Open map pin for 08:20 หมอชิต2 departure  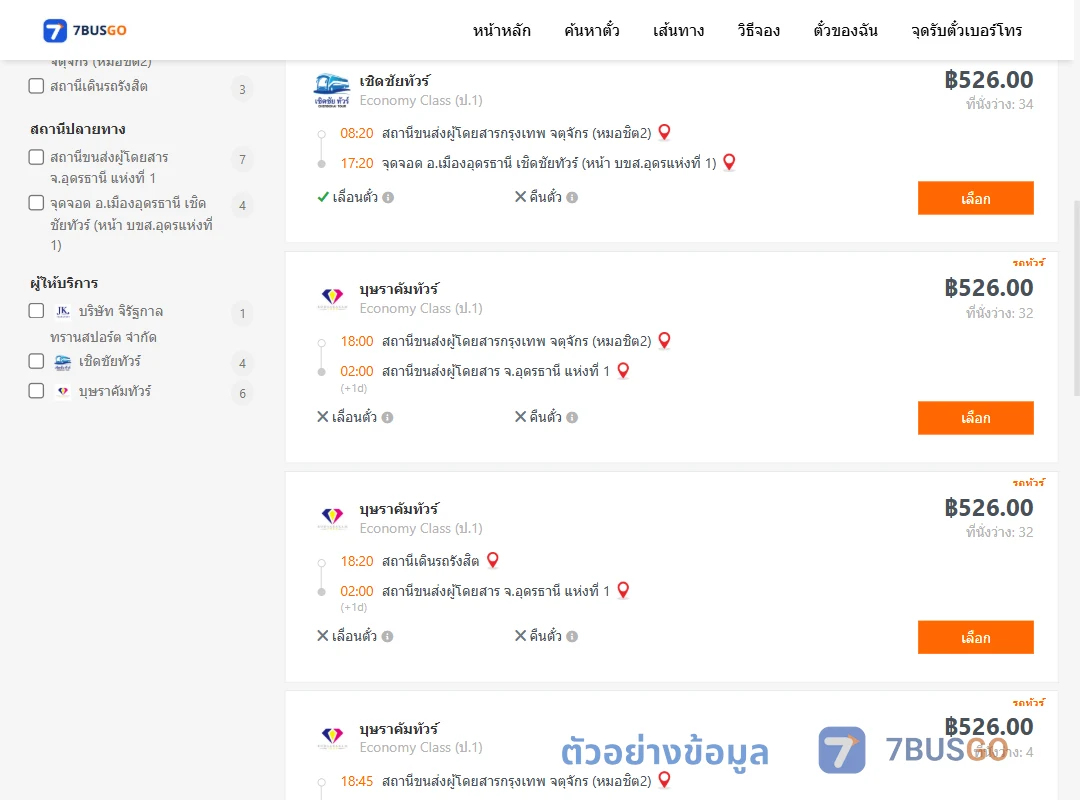pos(665,132)
